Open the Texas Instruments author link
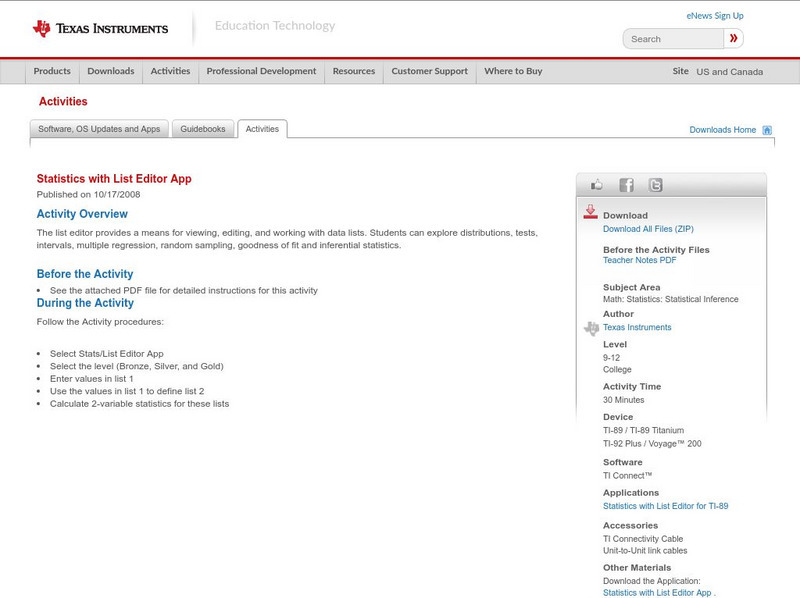800x598 pixels. (637, 328)
